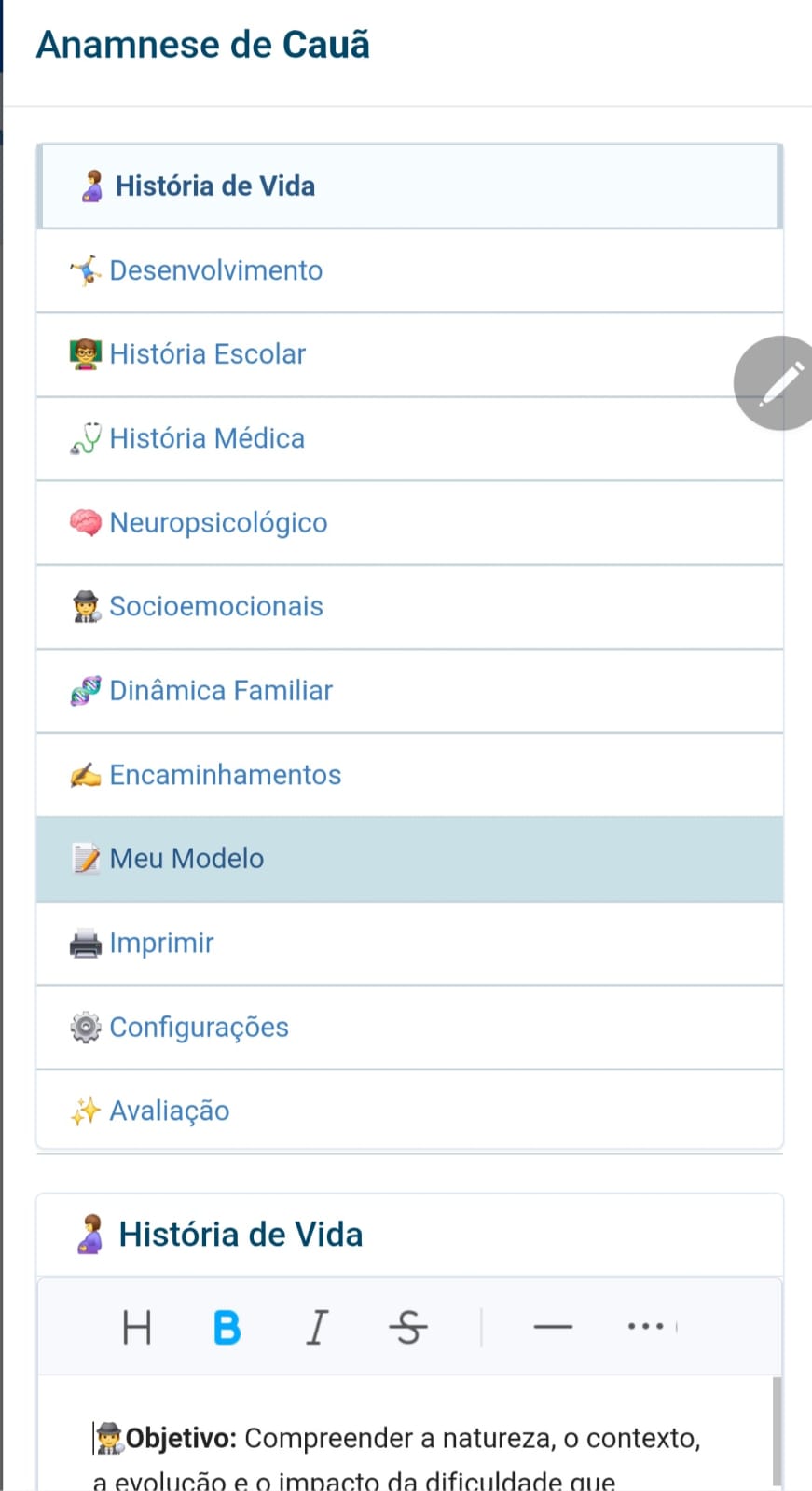Go to the Desenvolvimento section
The width and height of the screenshot is (812, 1491).
[216, 270]
